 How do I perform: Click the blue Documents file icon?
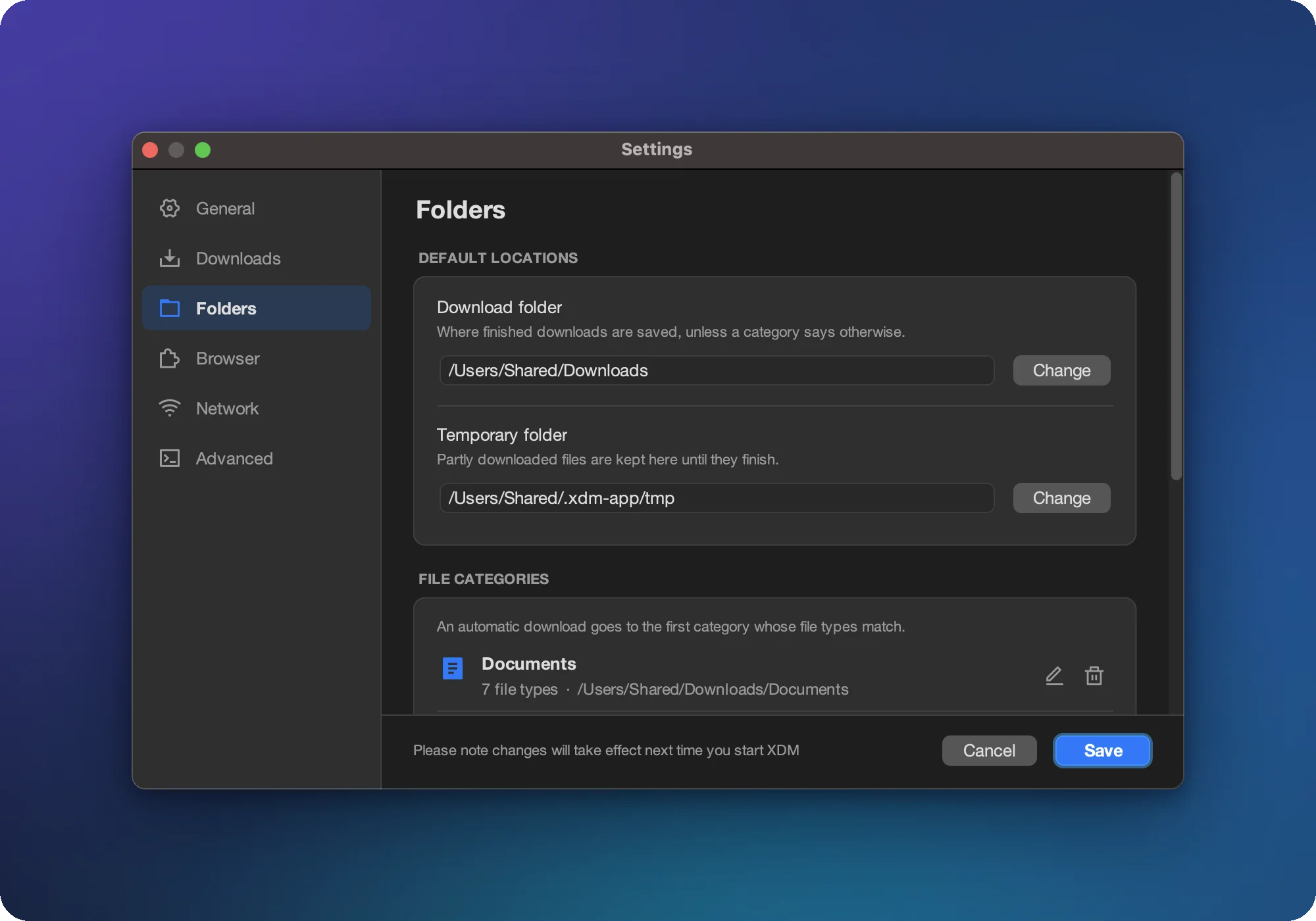453,669
